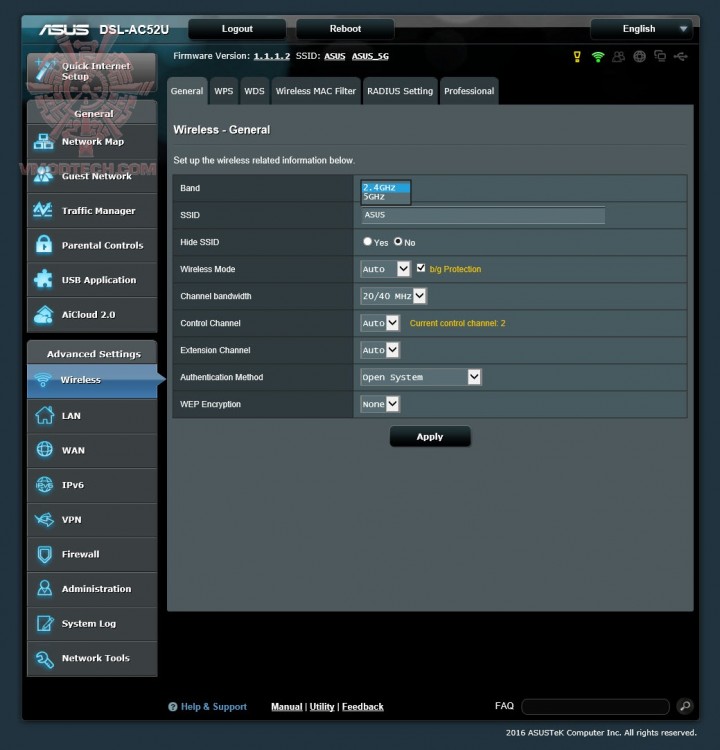The image size is (720, 750).
Task: Click the internet globe status icon in header
Action: pyautogui.click(x=639, y=56)
